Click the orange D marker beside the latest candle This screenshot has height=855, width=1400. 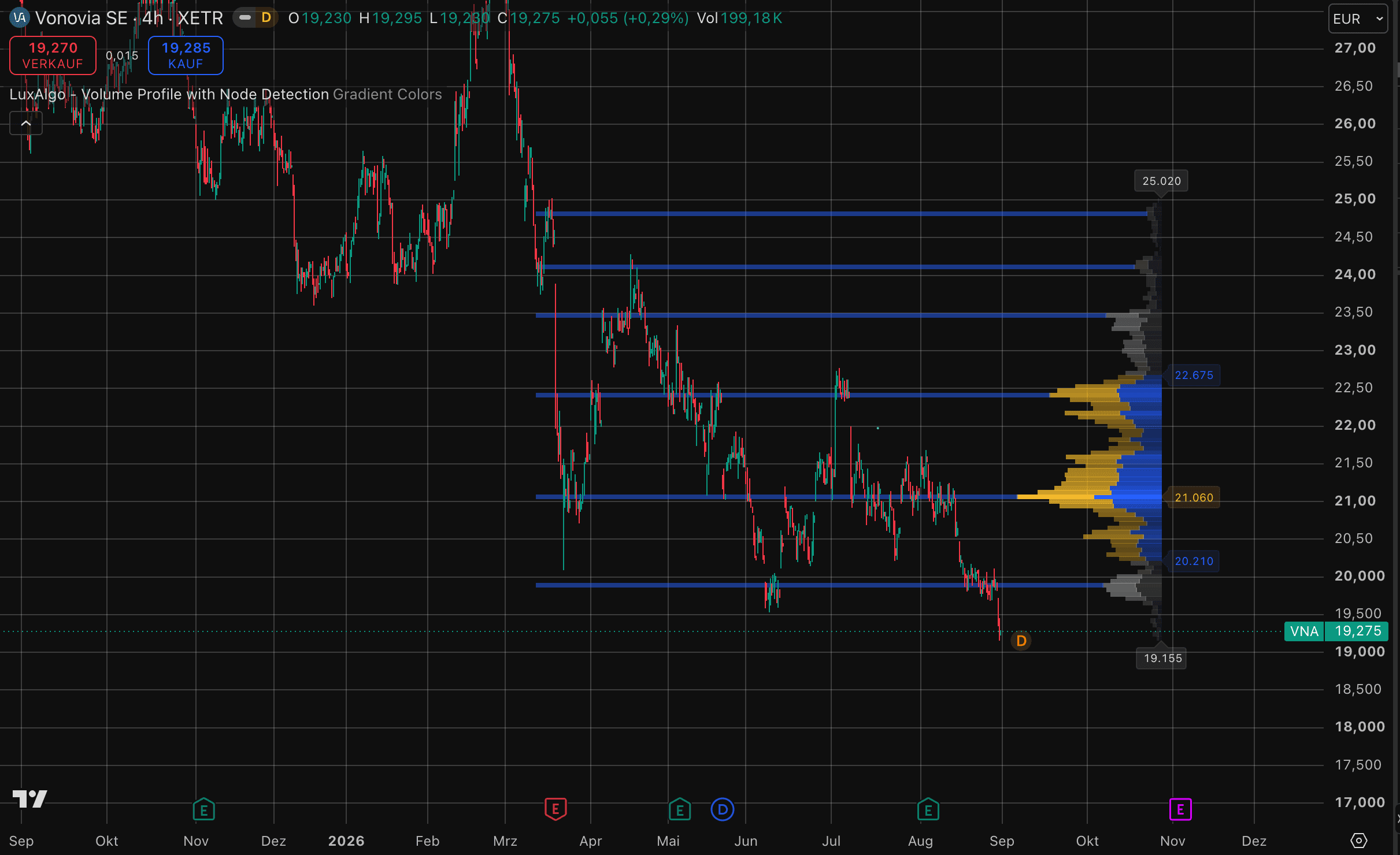click(x=1021, y=641)
